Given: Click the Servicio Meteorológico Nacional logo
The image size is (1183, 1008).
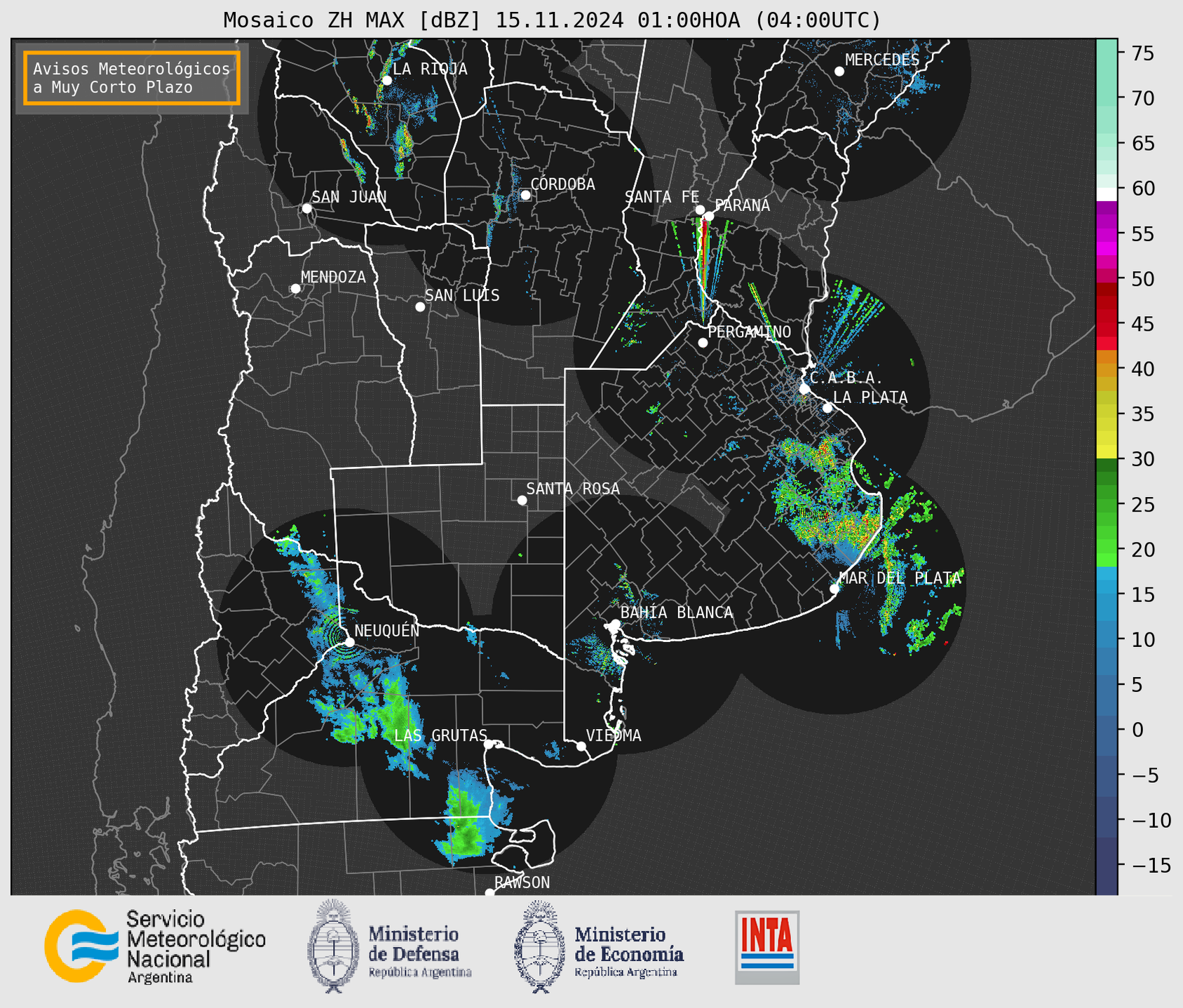Looking at the screenshot, I should point(154,946).
